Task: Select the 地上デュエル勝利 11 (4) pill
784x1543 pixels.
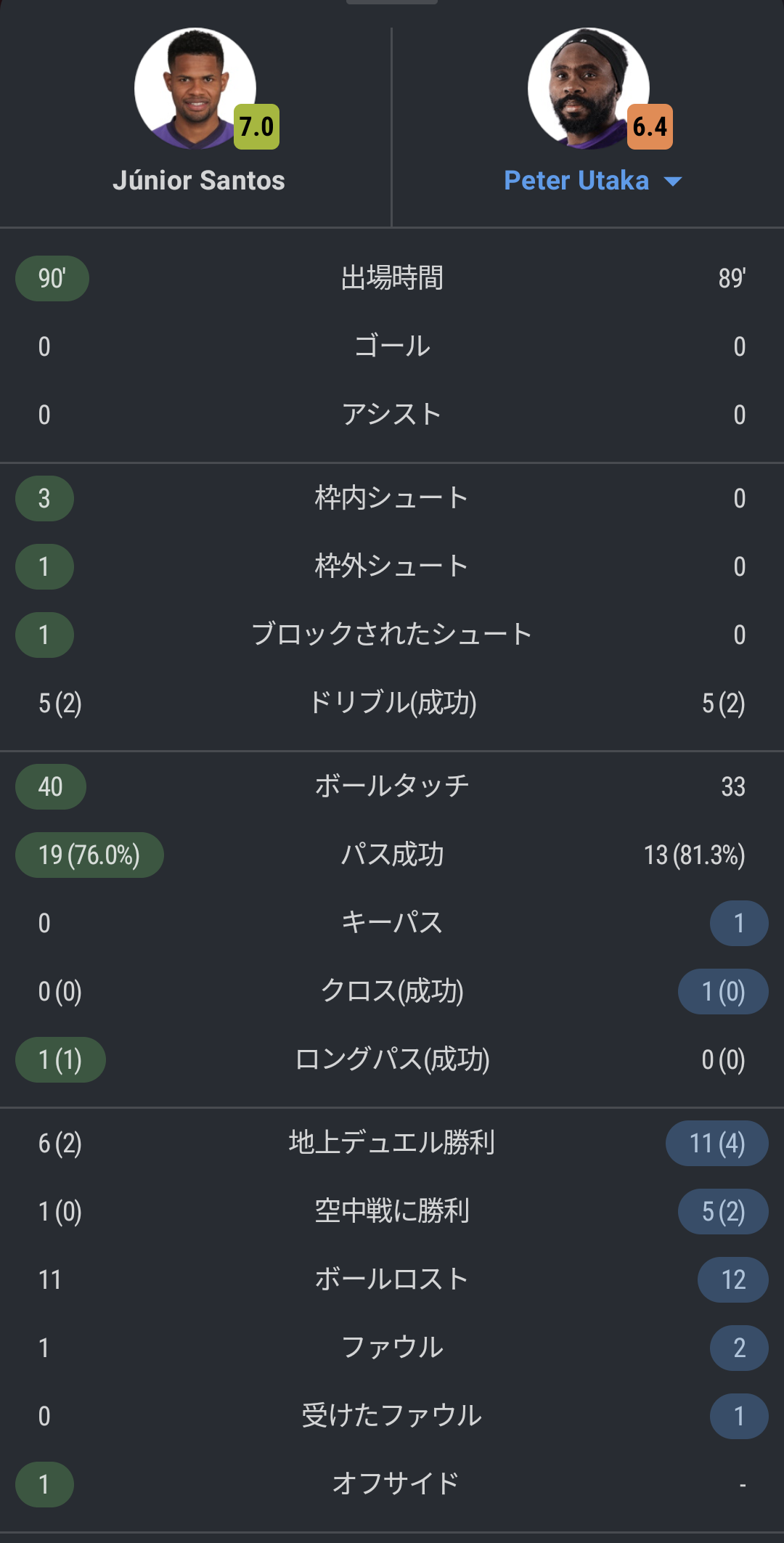Action: 716,1143
